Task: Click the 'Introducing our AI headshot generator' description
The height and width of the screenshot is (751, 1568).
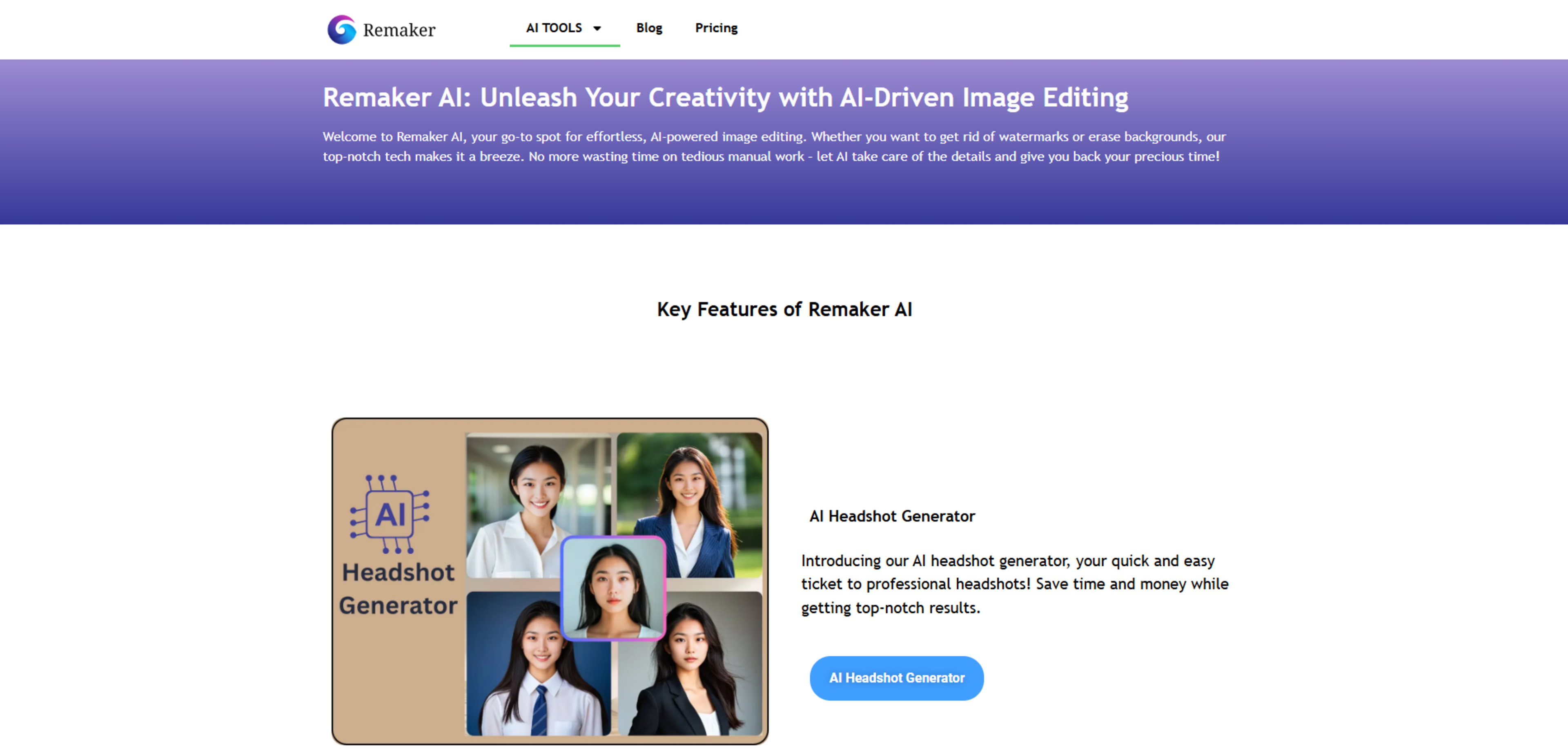Action: click(1014, 583)
